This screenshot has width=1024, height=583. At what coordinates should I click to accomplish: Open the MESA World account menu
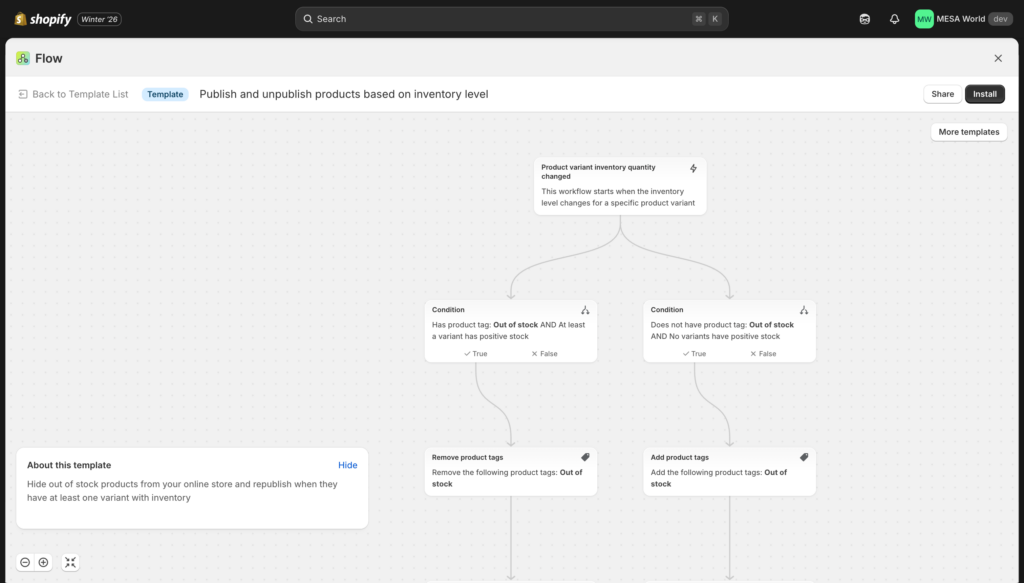(x=959, y=18)
